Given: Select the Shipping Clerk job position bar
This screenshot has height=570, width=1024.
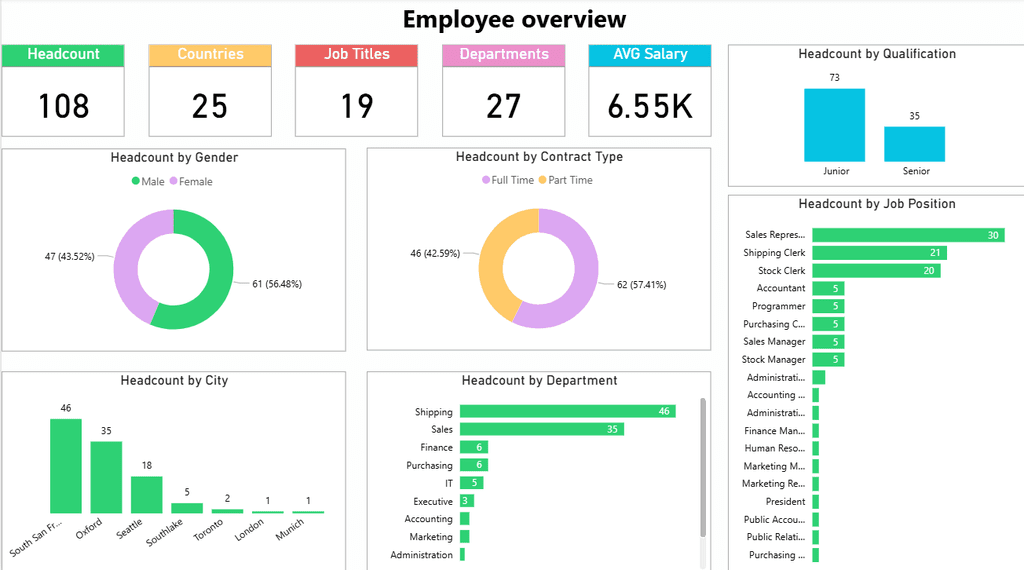Looking at the screenshot, I should coord(878,253).
